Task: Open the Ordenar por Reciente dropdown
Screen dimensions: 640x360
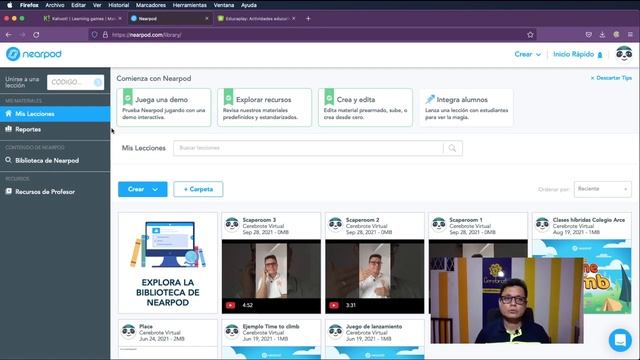Action: pyautogui.click(x=602, y=189)
